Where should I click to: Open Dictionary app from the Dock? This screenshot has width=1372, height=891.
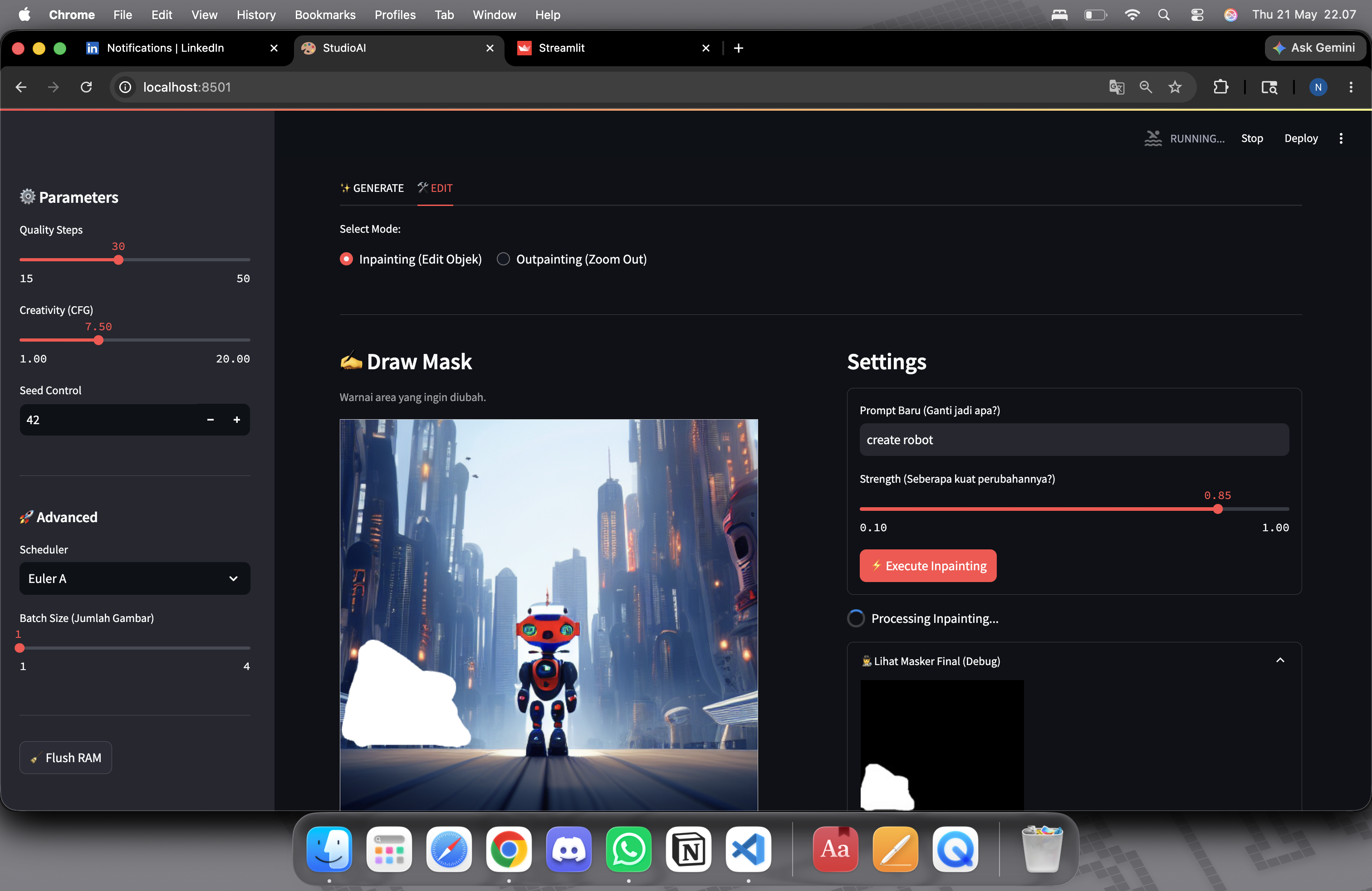(x=835, y=849)
